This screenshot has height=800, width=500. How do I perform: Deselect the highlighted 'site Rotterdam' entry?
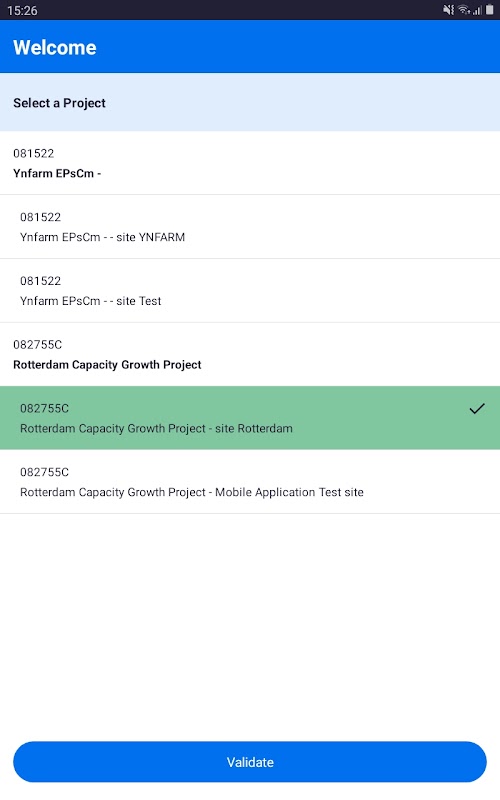tap(250, 418)
